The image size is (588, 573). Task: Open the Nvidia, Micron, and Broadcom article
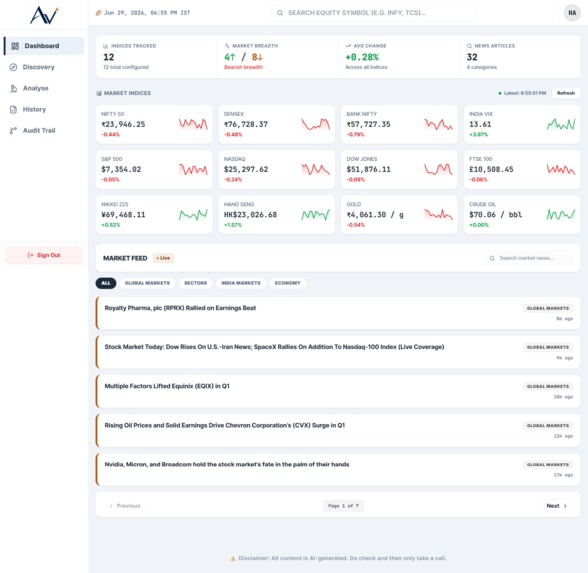coord(338,470)
